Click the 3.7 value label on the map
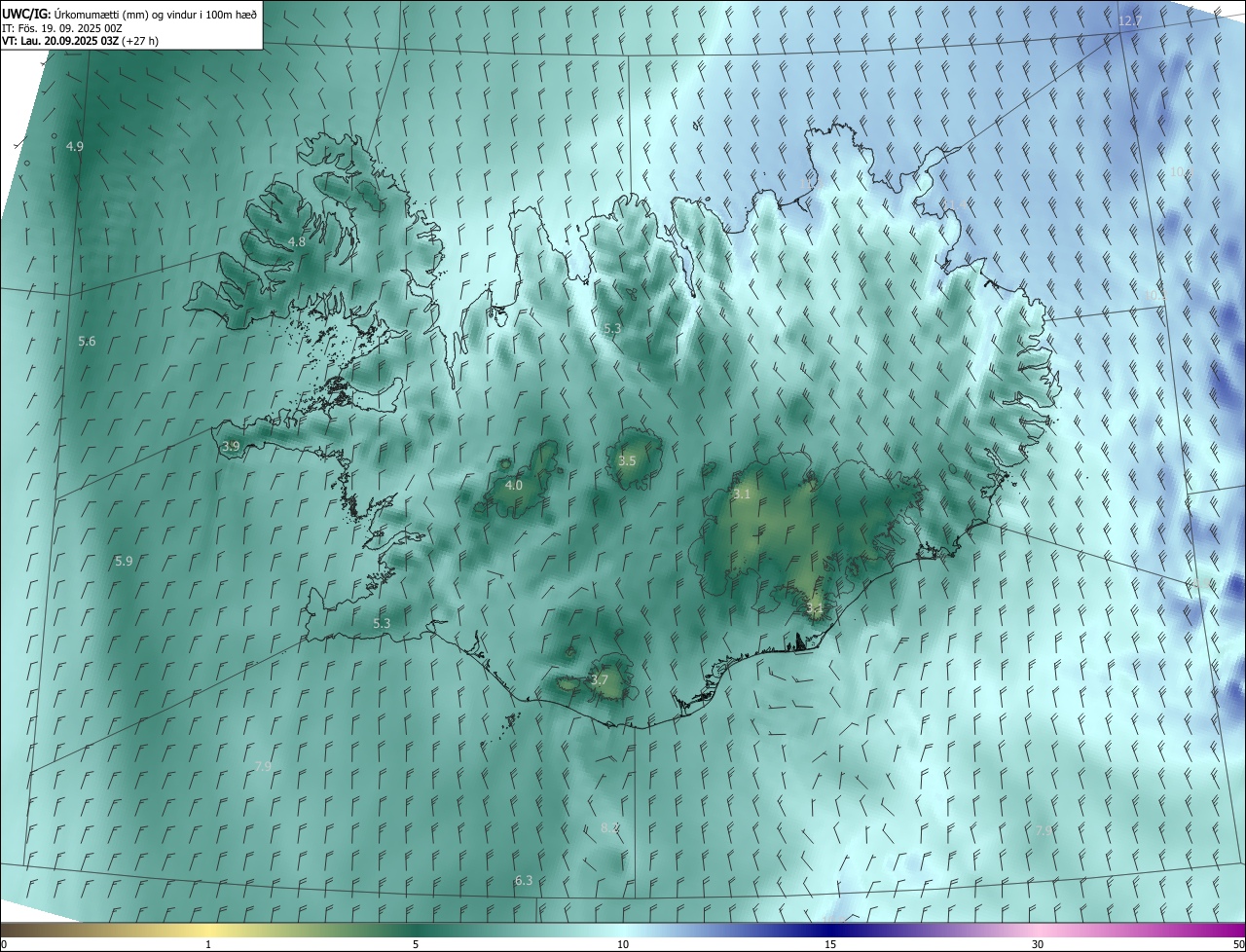This screenshot has height=952, width=1246. 600,679
